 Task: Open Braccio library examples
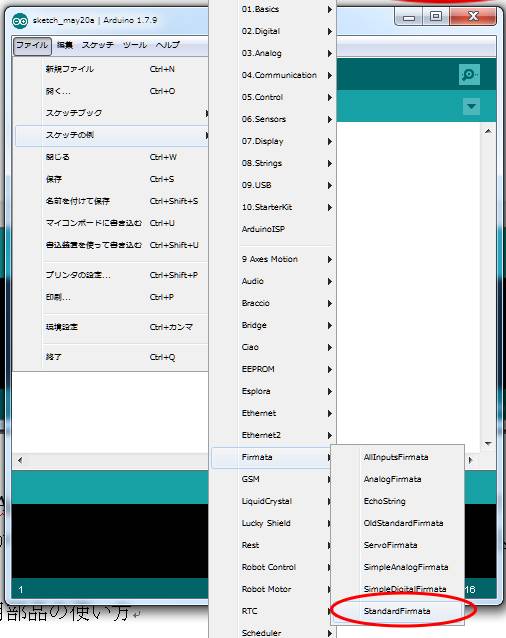(x=273, y=303)
